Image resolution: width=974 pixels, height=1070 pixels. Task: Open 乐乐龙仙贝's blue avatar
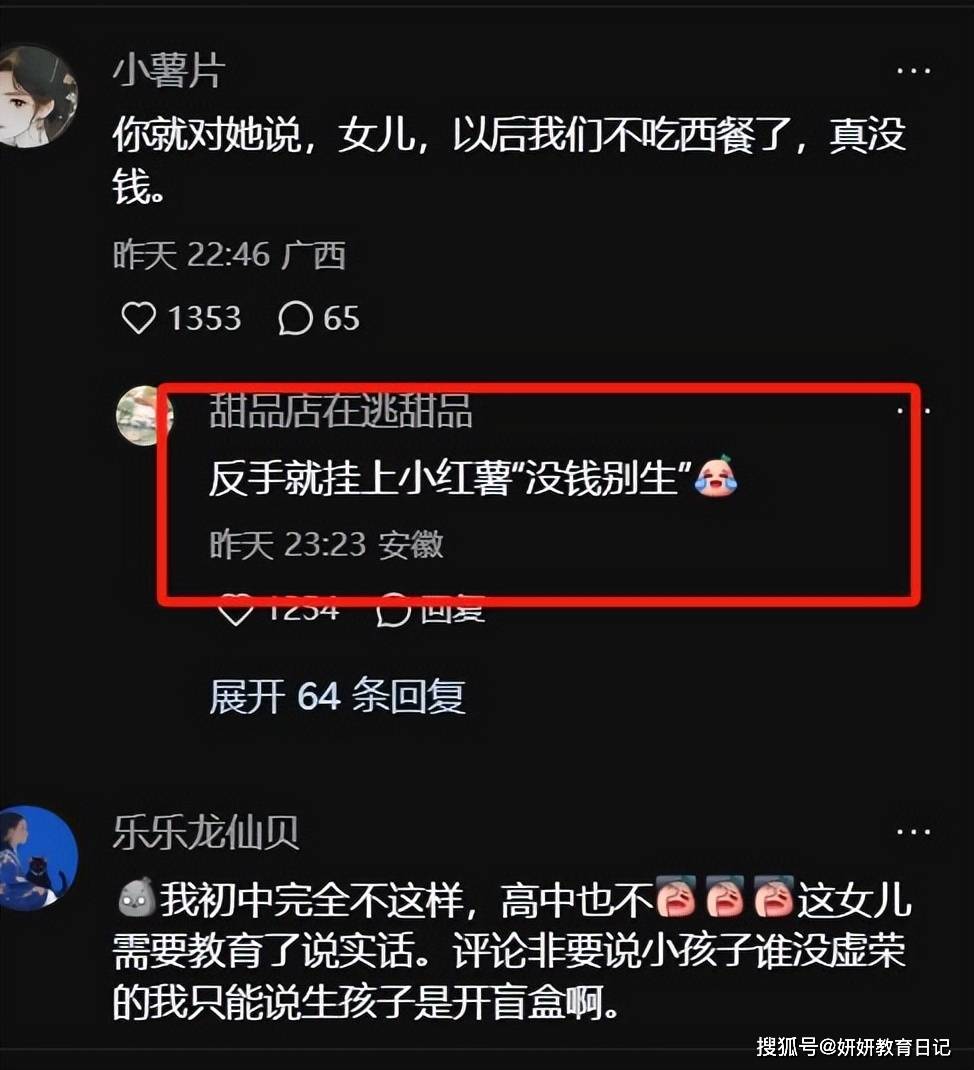37,858
